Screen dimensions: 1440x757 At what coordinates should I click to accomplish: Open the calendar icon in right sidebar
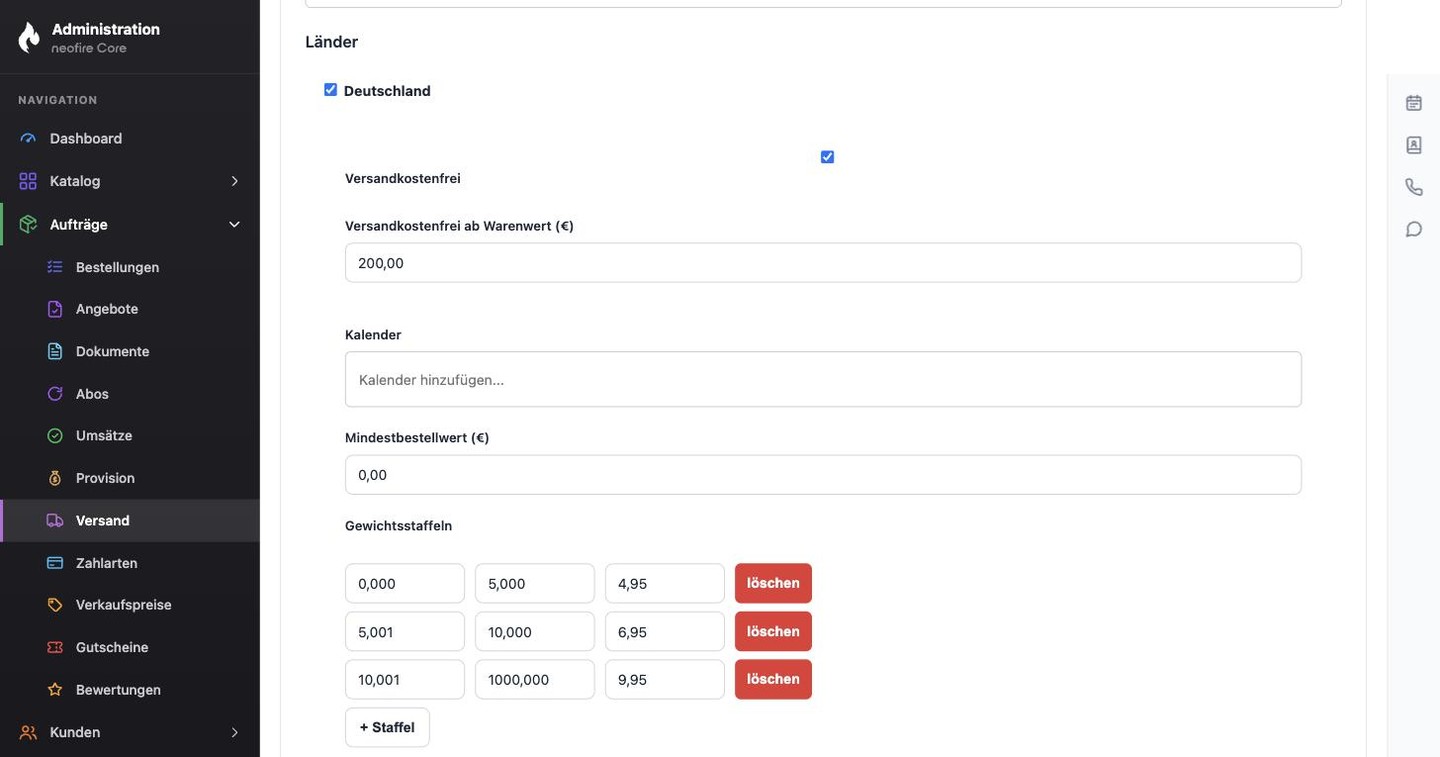[1414, 103]
